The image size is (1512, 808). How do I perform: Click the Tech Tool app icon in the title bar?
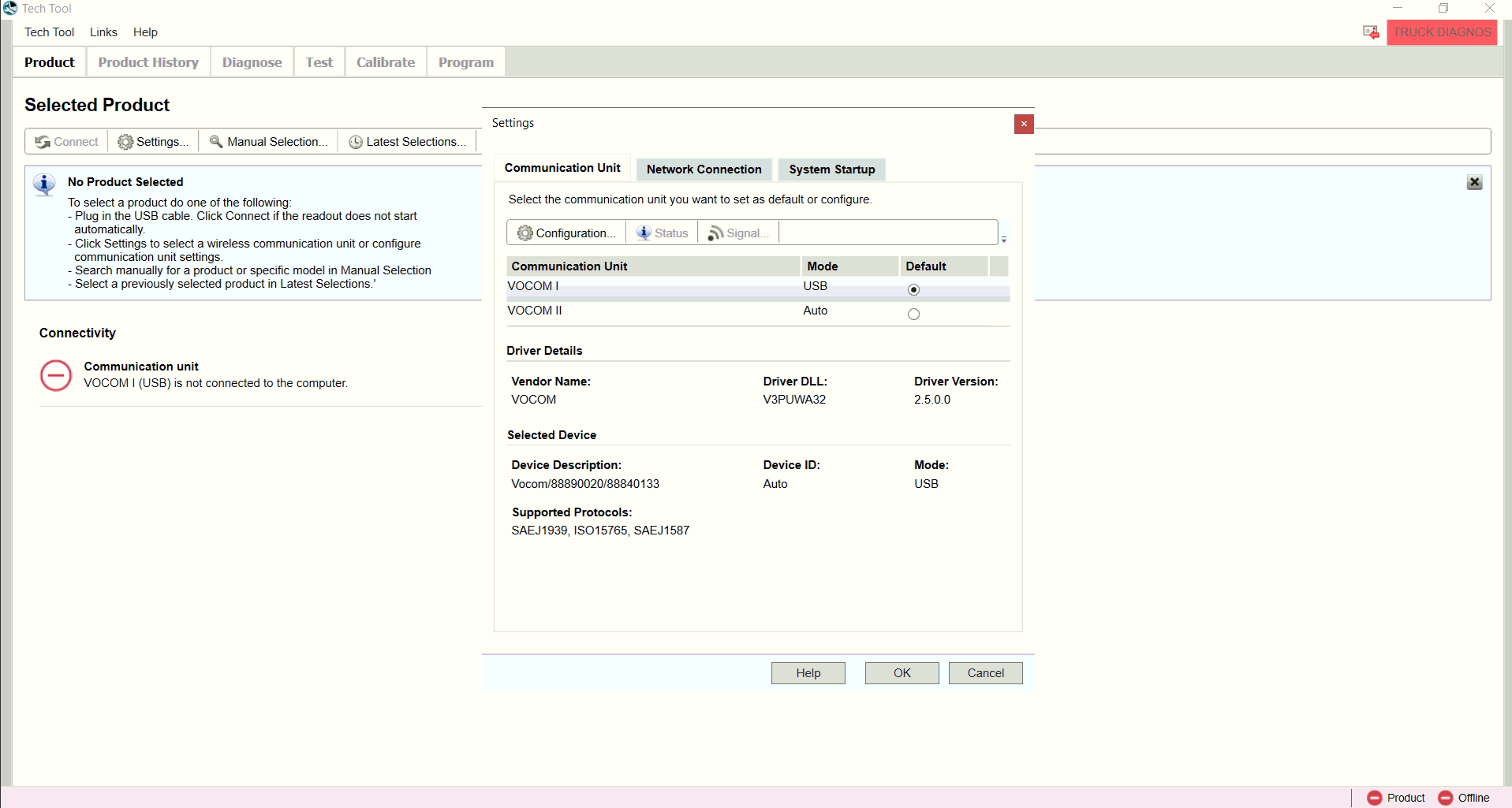[x=9, y=8]
